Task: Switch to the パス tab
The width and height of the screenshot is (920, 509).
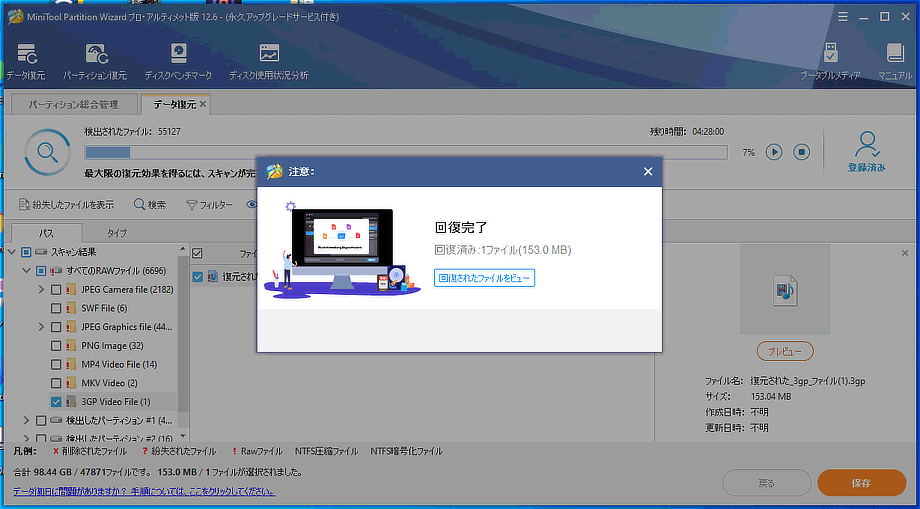Action: (46, 233)
